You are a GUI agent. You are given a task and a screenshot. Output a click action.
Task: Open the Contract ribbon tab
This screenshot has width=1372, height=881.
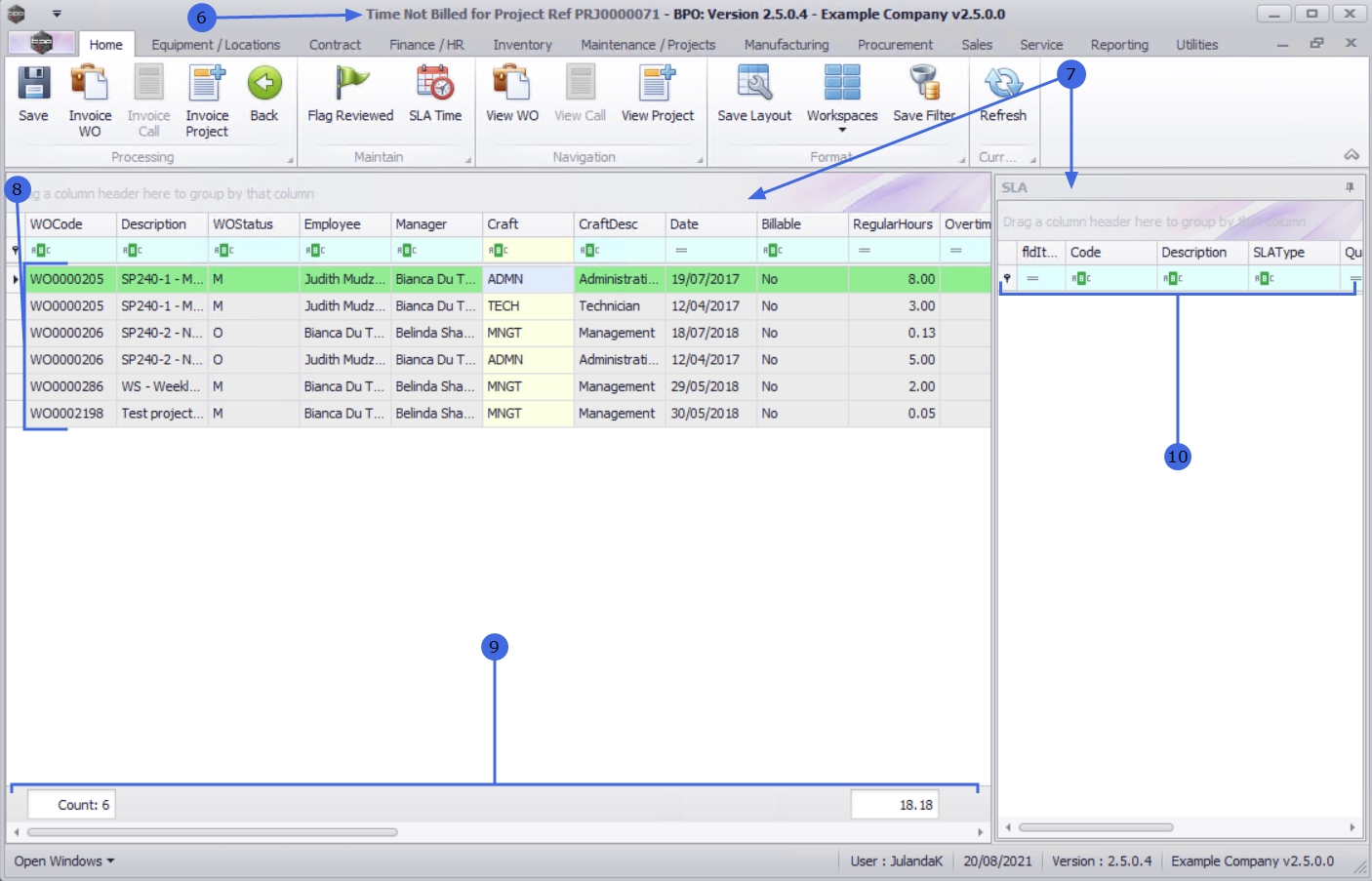pyautogui.click(x=335, y=45)
